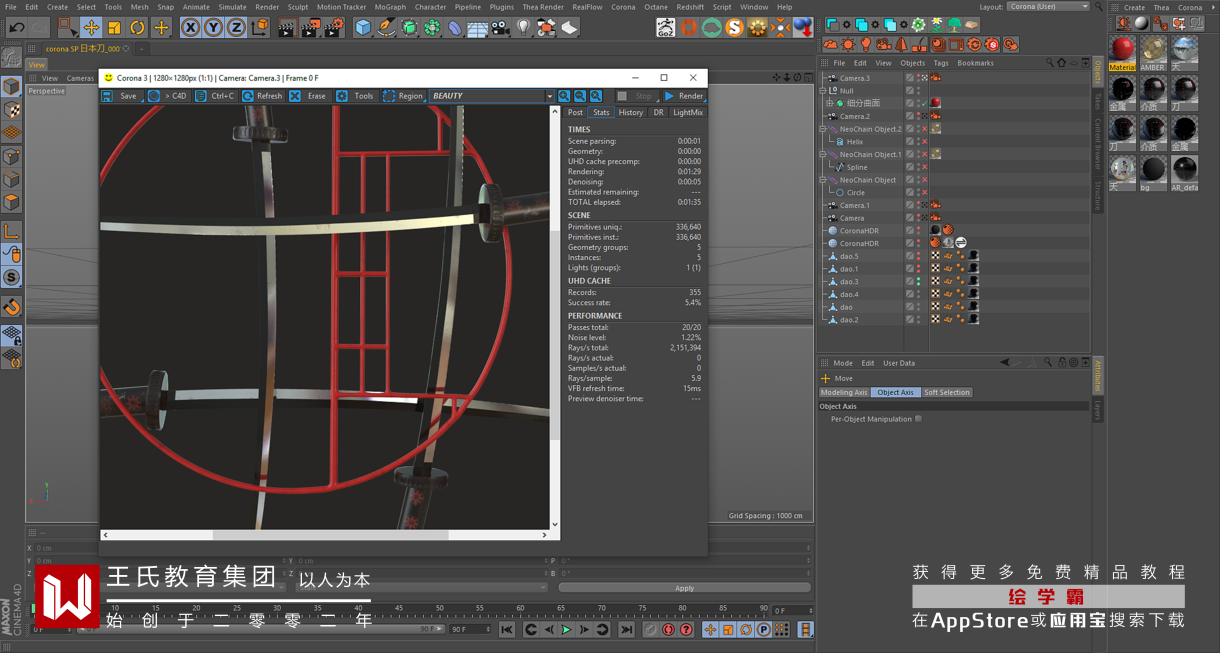1220x653 pixels.
Task: Enable Per-Object Manipulation checkbox
Action: (918, 419)
